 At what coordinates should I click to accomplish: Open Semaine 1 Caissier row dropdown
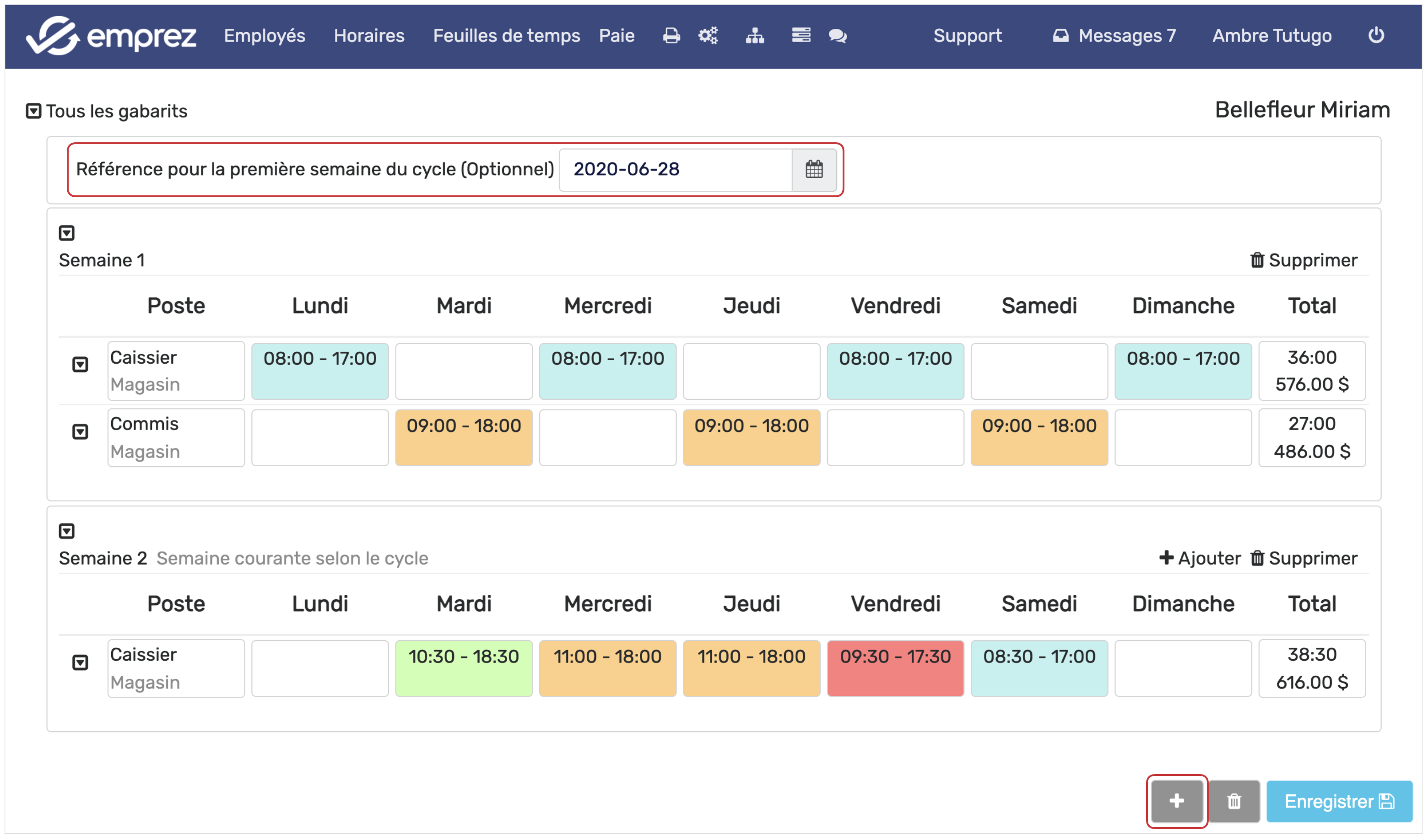tap(81, 364)
